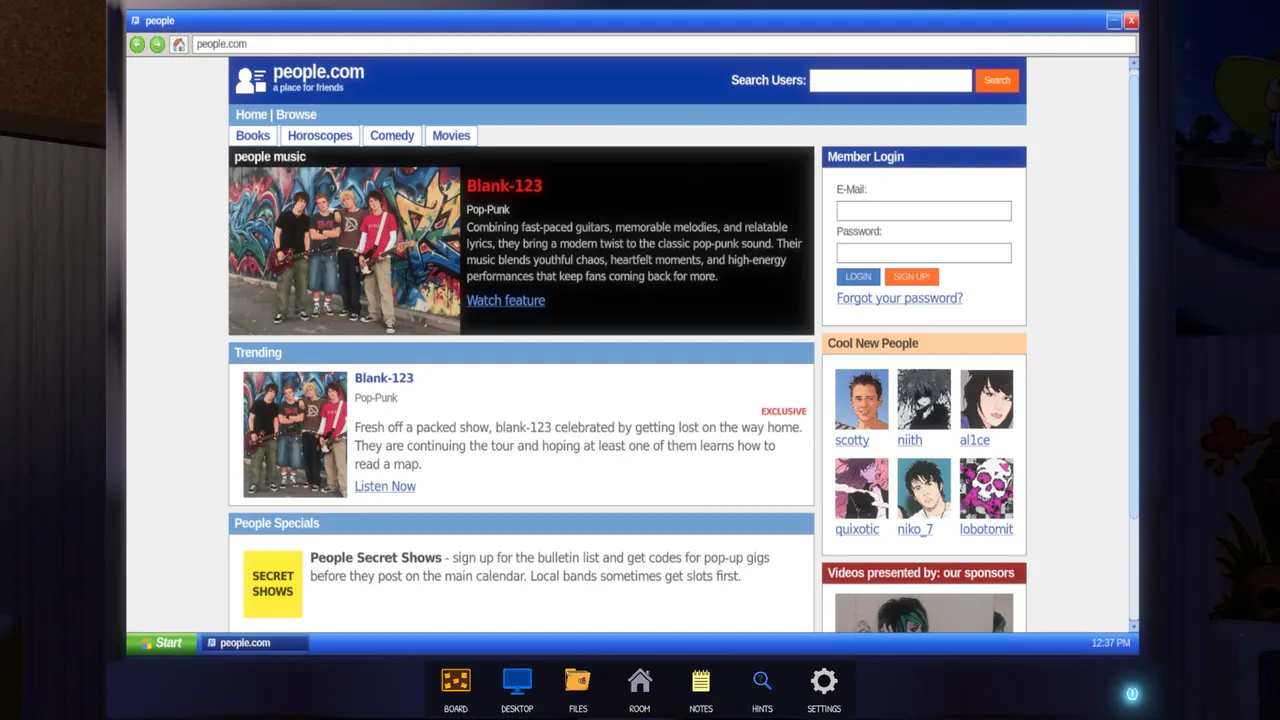Screen dimensions: 1280x720
Task: Open the DESKTOP monitor icon
Action: [x=517, y=681]
